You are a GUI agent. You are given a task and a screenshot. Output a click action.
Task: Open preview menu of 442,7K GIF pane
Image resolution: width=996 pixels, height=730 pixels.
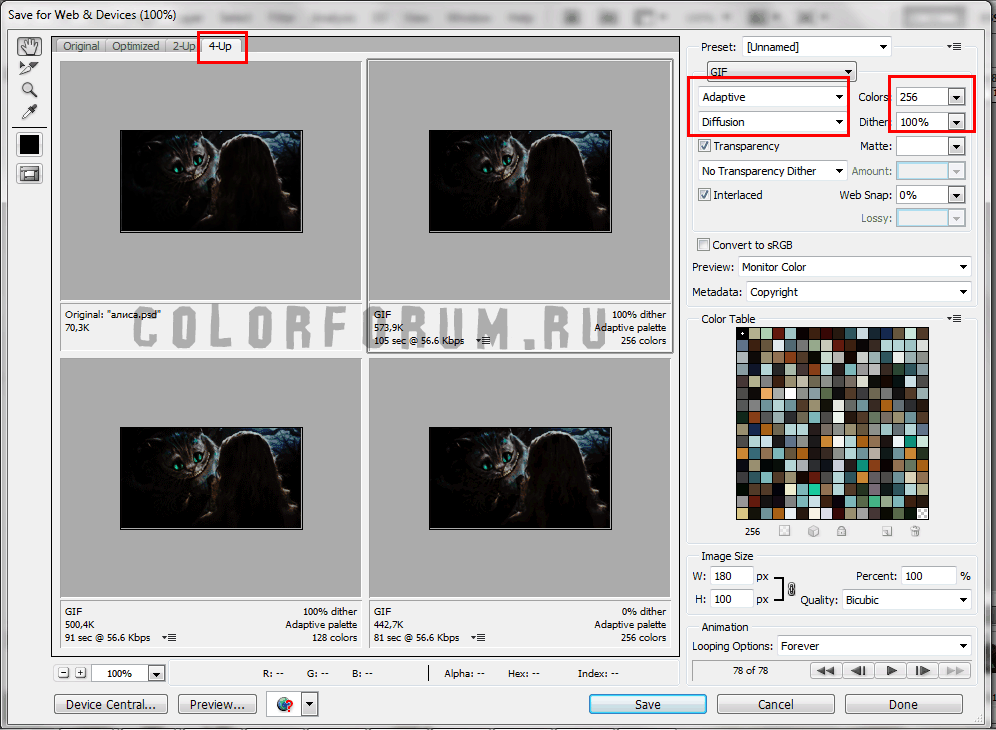[478, 637]
